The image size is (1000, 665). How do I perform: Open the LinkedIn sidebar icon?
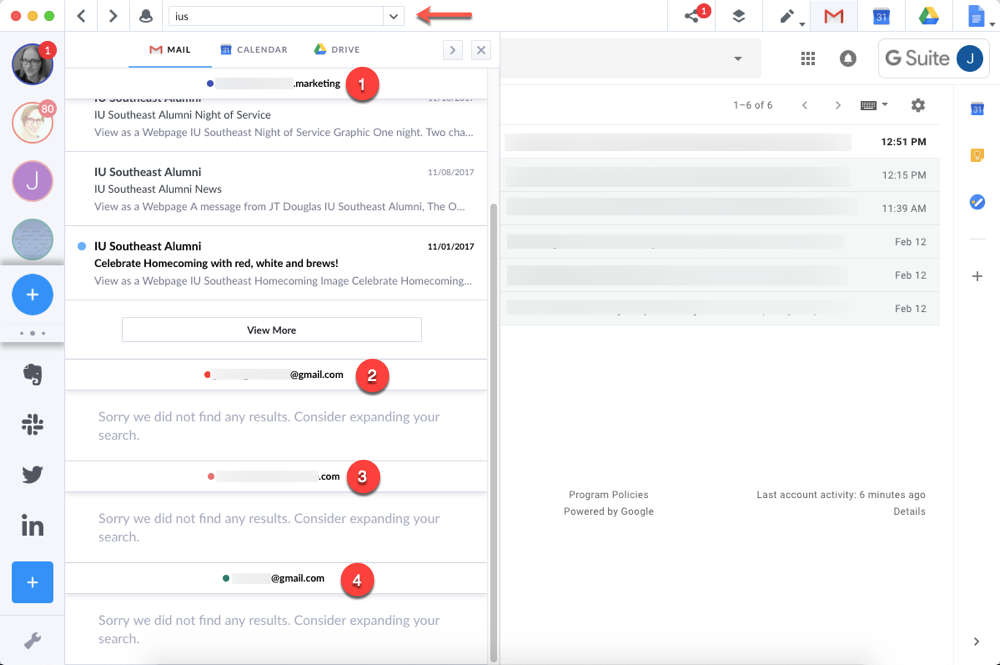32,525
